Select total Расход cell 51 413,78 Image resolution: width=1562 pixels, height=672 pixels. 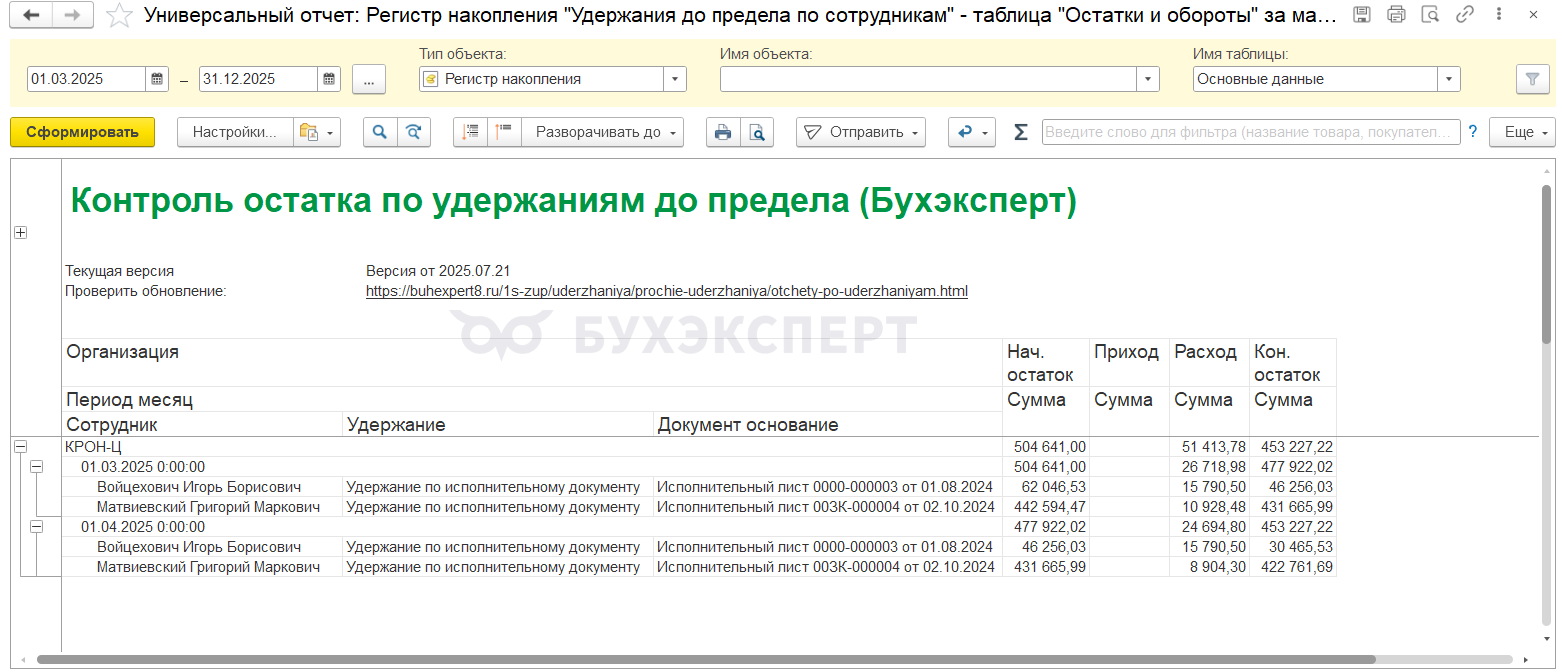coord(1210,447)
